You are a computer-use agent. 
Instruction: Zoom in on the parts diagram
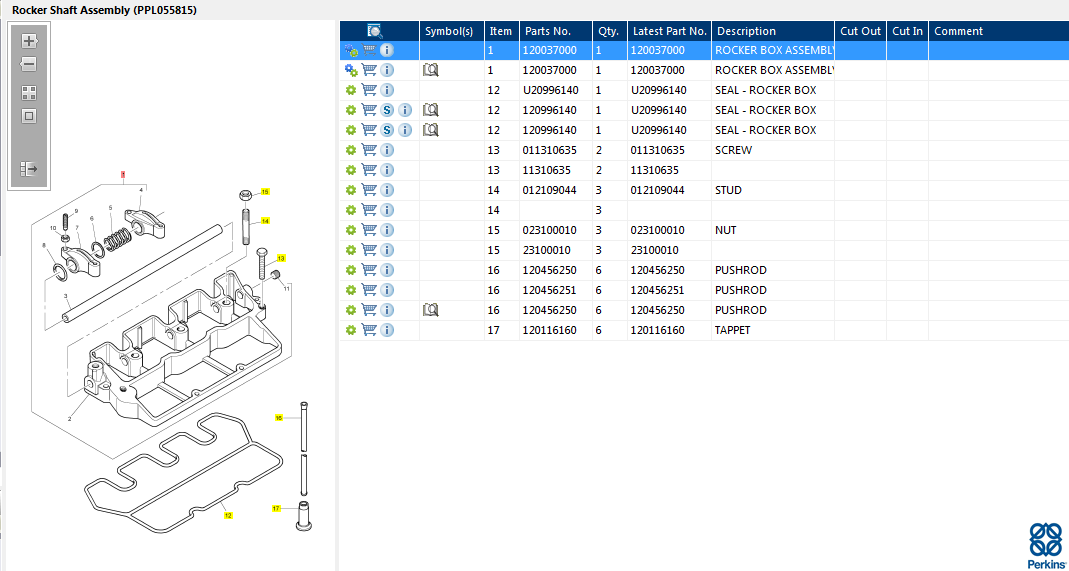tap(29, 41)
